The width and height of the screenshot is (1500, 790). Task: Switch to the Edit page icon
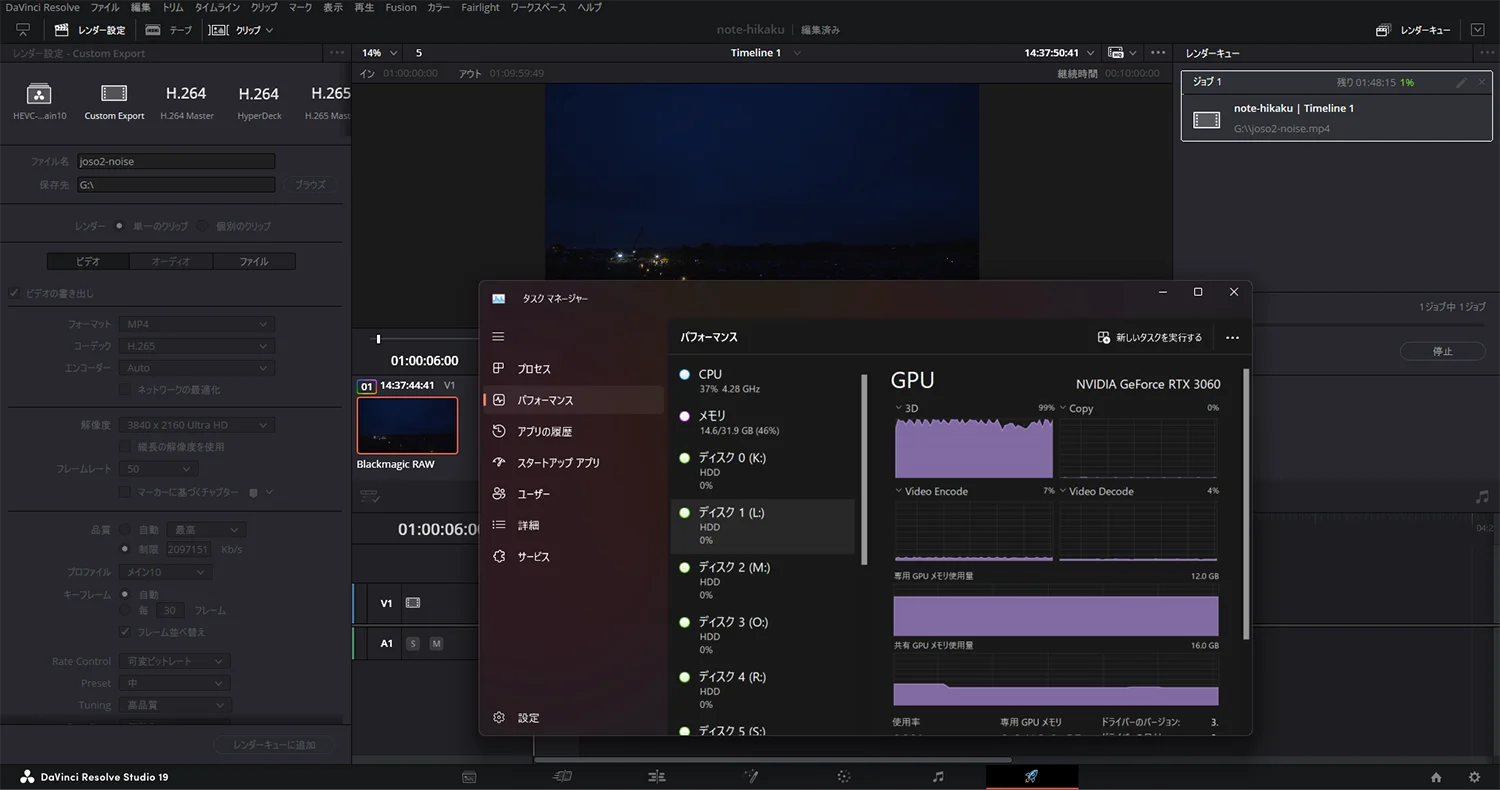(x=656, y=776)
